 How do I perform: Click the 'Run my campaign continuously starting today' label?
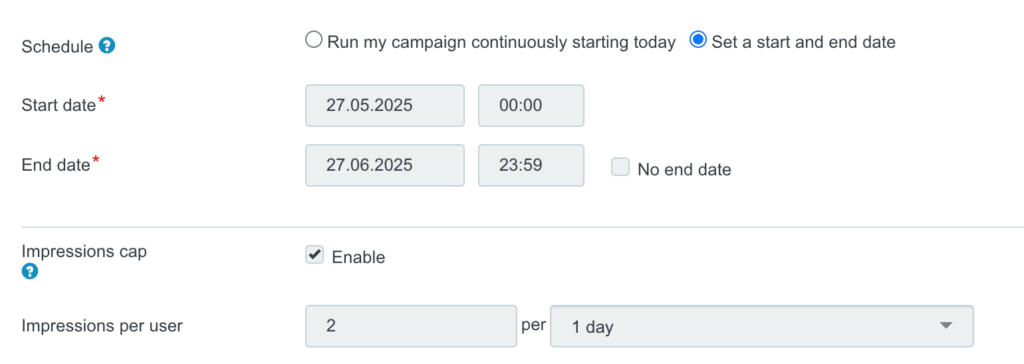[x=501, y=42]
